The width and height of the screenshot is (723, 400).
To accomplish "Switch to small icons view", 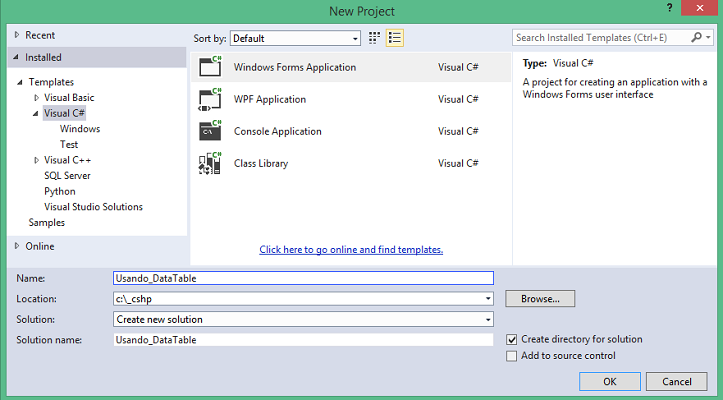I will 374,38.
